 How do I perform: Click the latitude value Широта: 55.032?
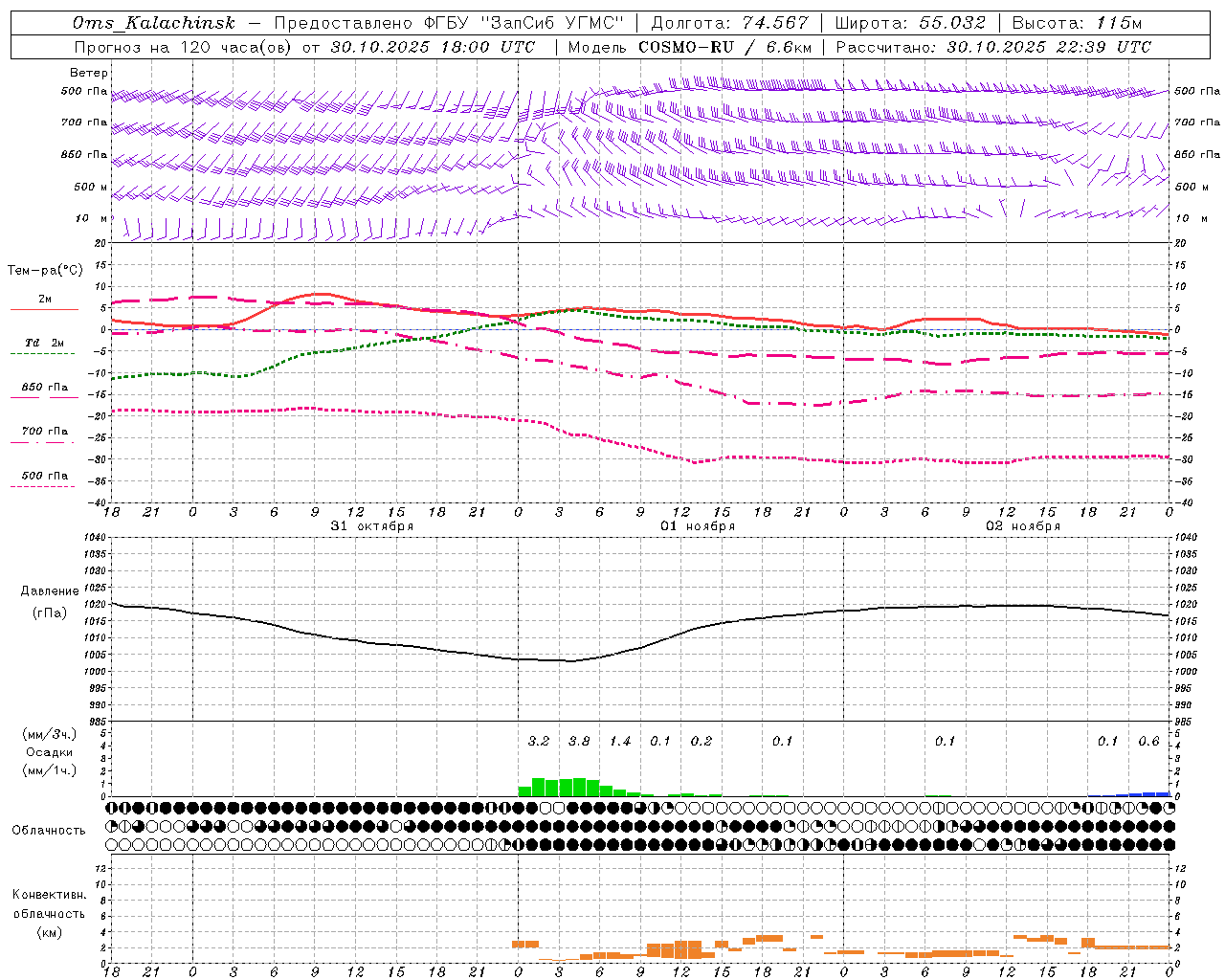[910, 23]
